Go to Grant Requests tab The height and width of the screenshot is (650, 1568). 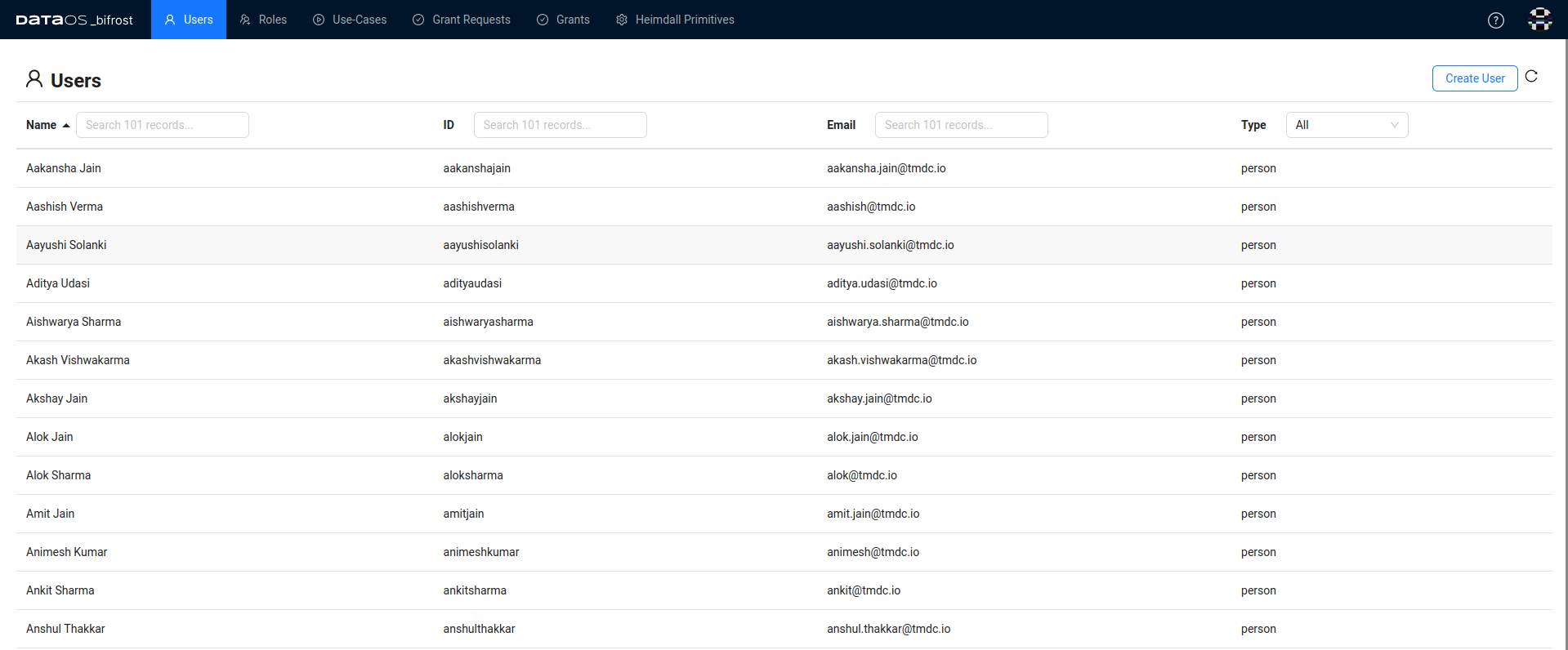click(462, 20)
